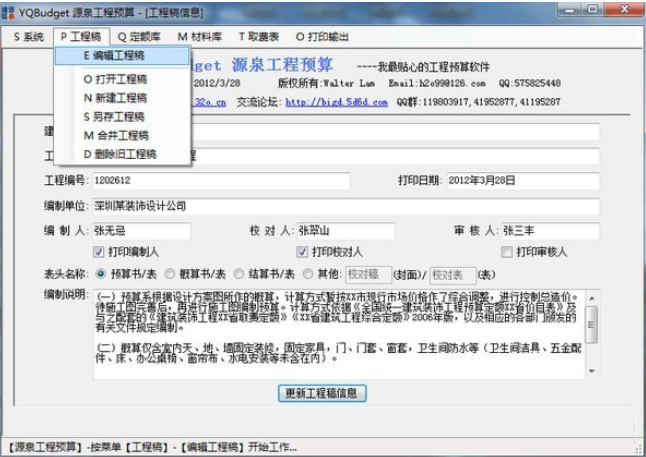
Task: Select the 结算书/表 radio button
Action: click(x=238, y=274)
